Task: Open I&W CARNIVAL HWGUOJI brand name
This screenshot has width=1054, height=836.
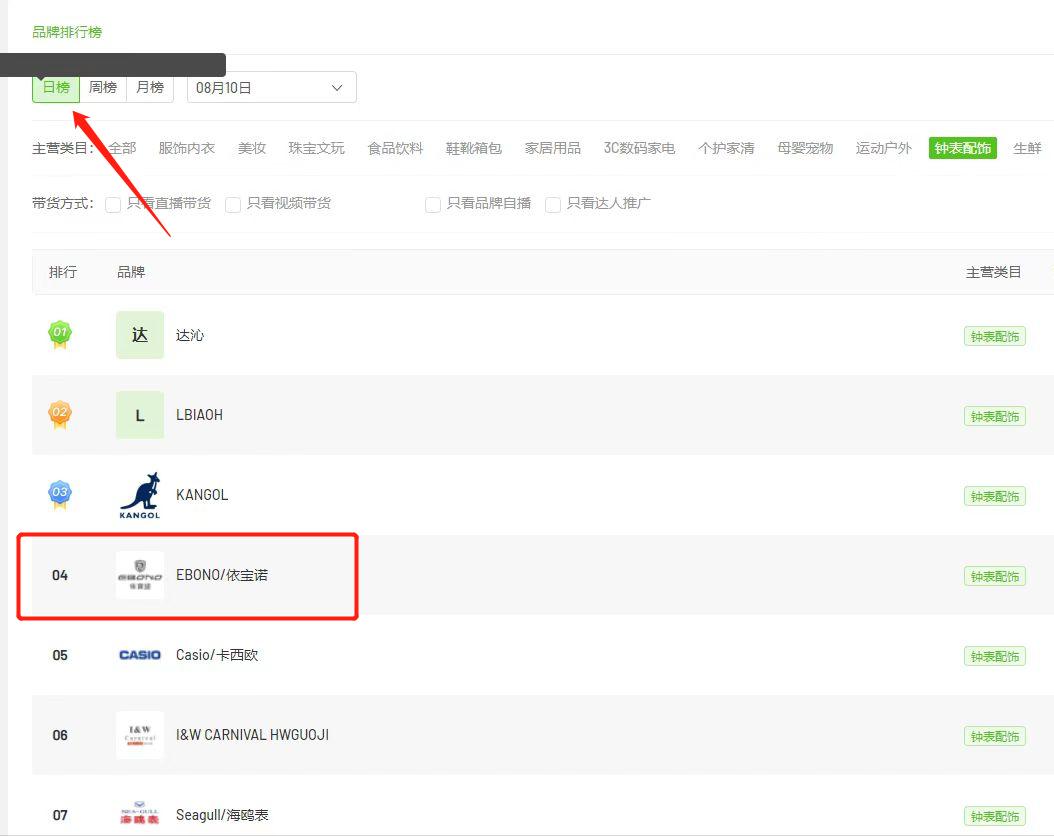Action: (x=252, y=735)
